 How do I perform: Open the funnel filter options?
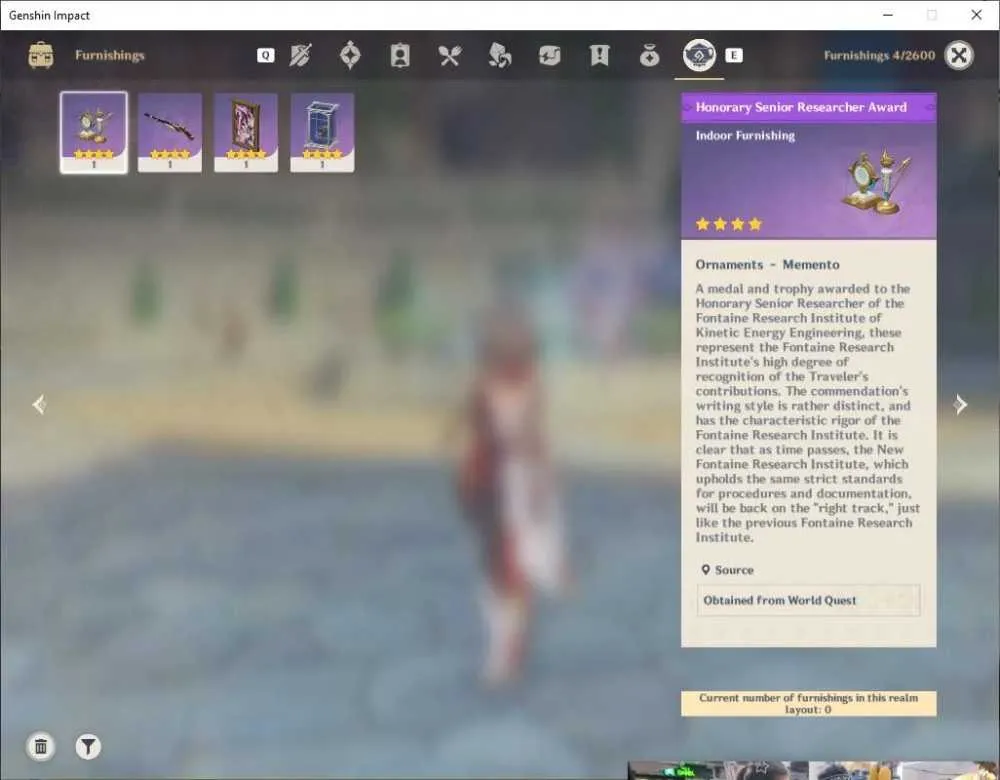(88, 746)
